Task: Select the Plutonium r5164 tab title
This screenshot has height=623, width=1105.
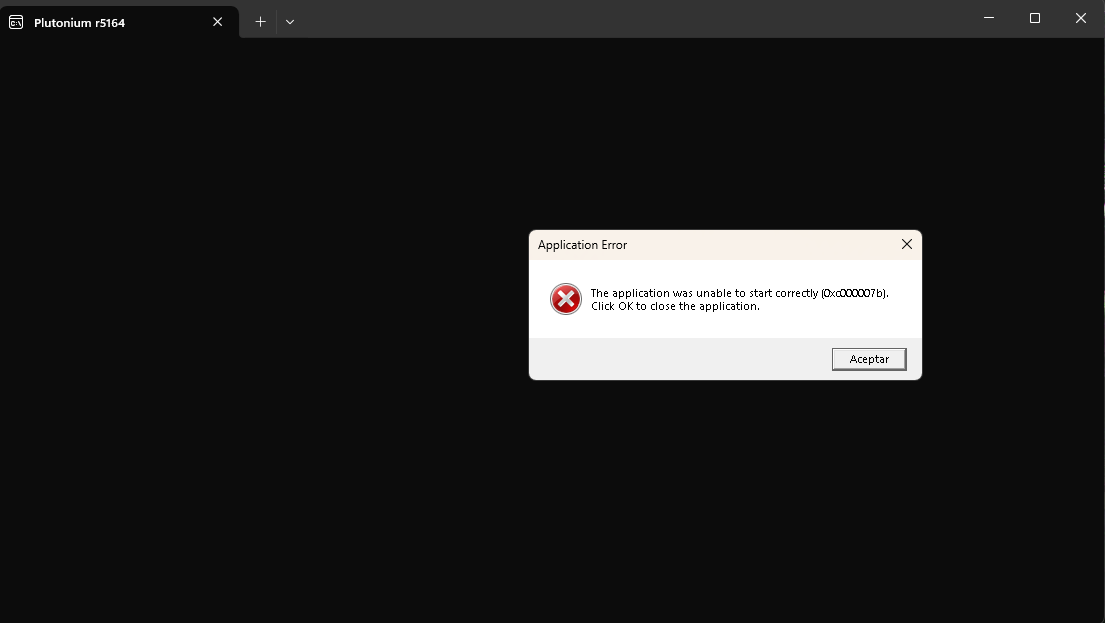Action: click(x=80, y=22)
